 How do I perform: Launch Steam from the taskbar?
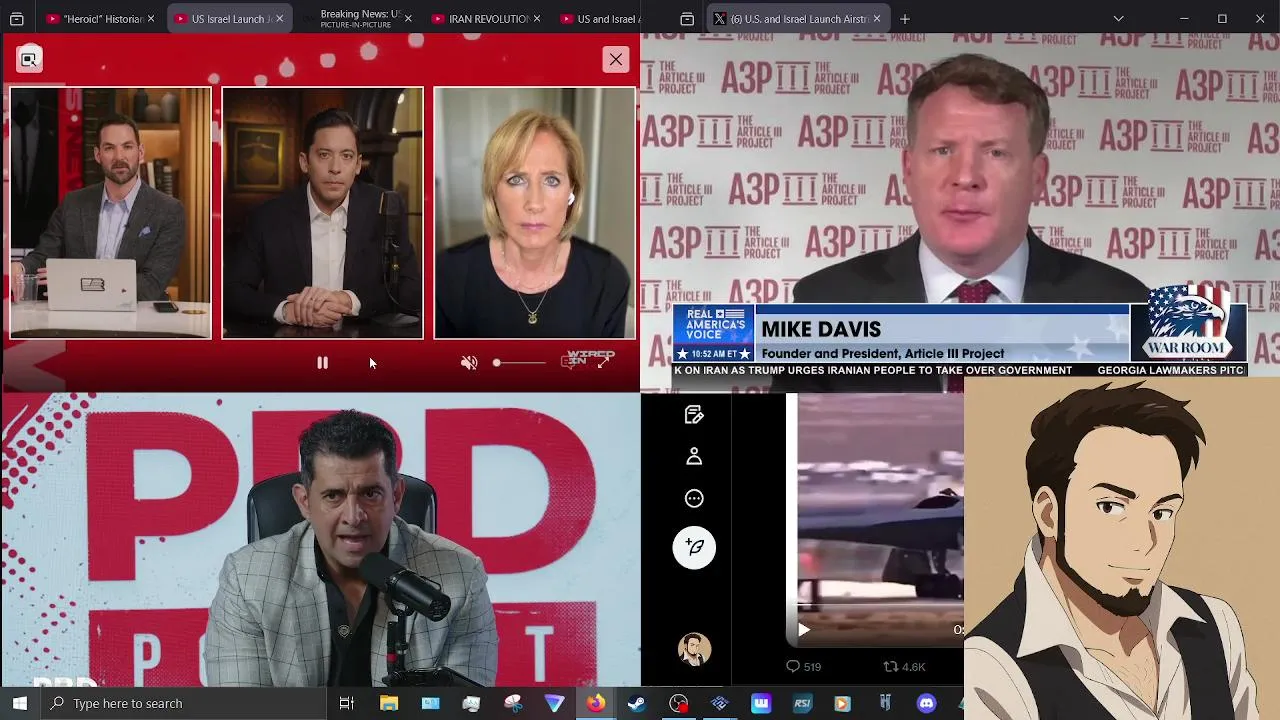pyautogui.click(x=636, y=703)
